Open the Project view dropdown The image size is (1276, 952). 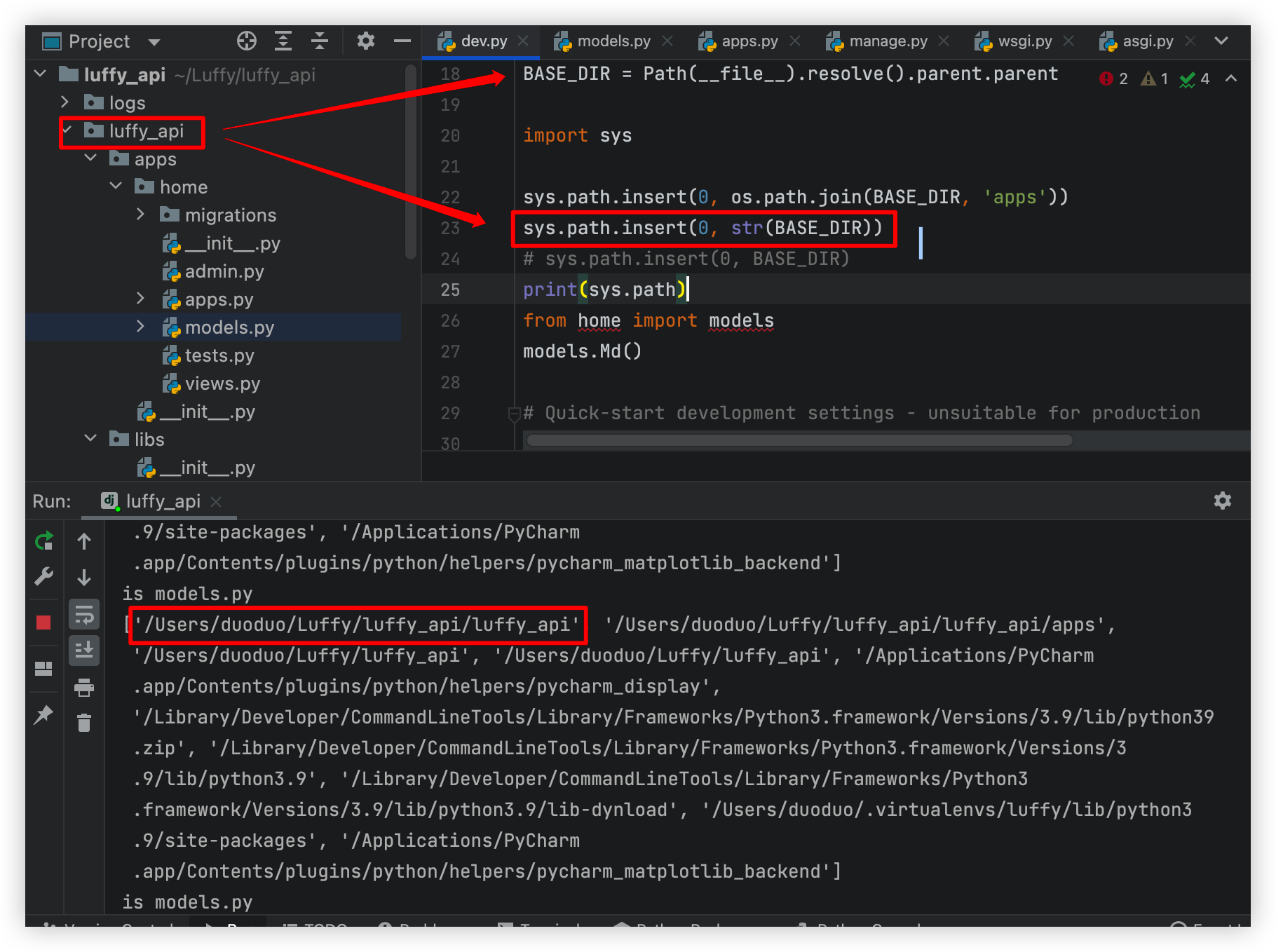(154, 42)
